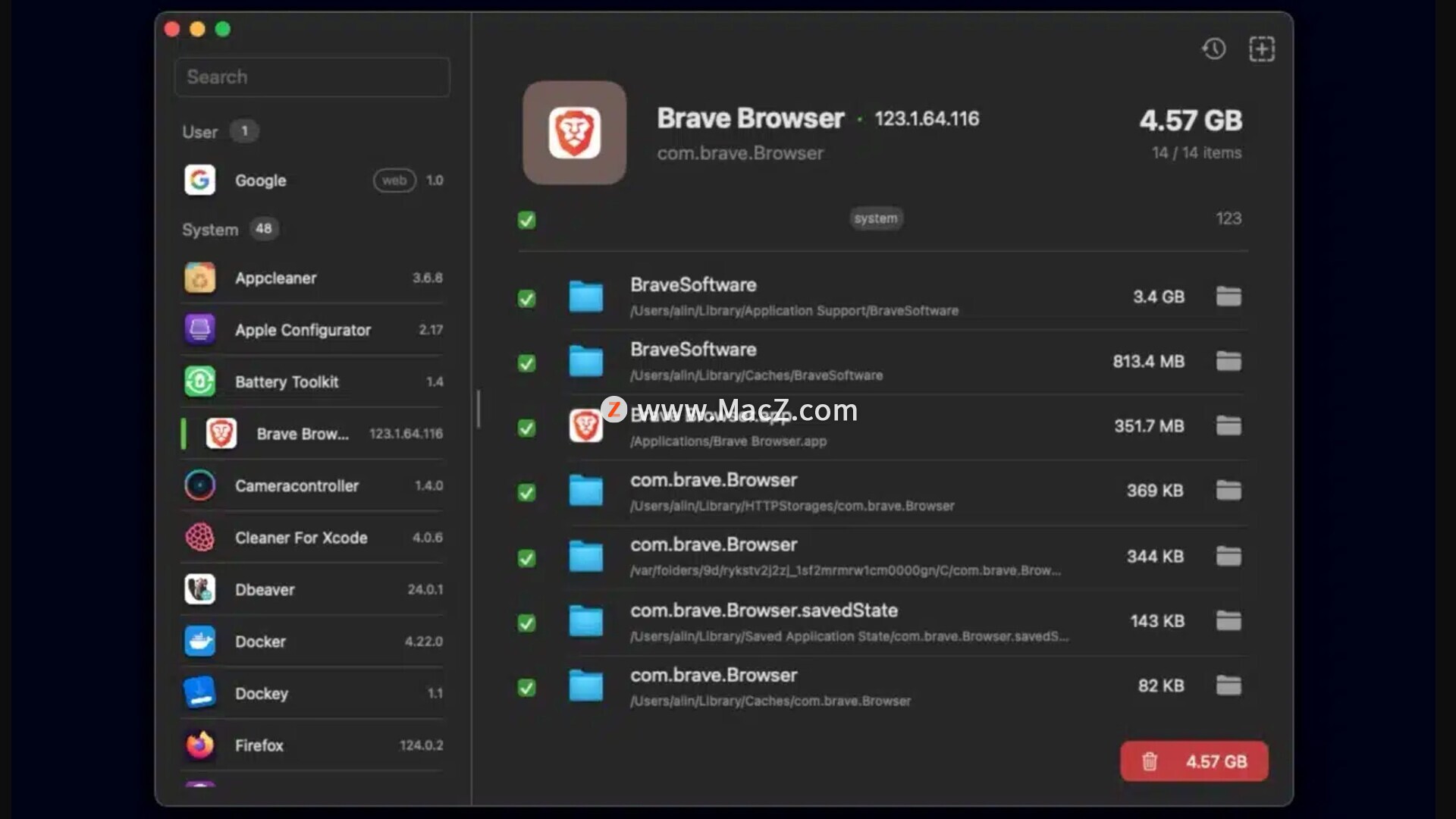The image size is (1456, 819).
Task: Click the 123 count at row right
Action: [x=1228, y=218]
